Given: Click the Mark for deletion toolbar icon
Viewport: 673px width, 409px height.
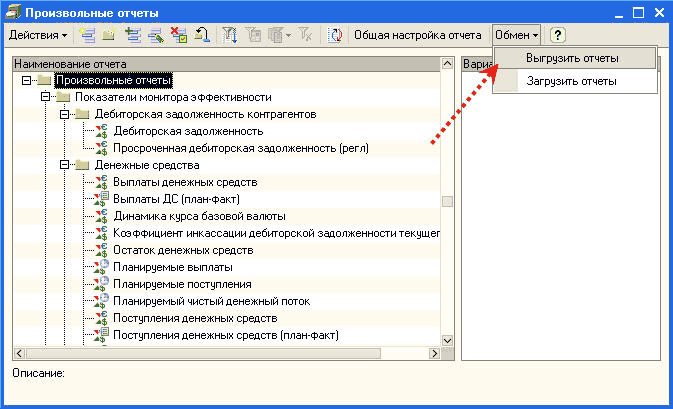Looking at the screenshot, I should 178,35.
